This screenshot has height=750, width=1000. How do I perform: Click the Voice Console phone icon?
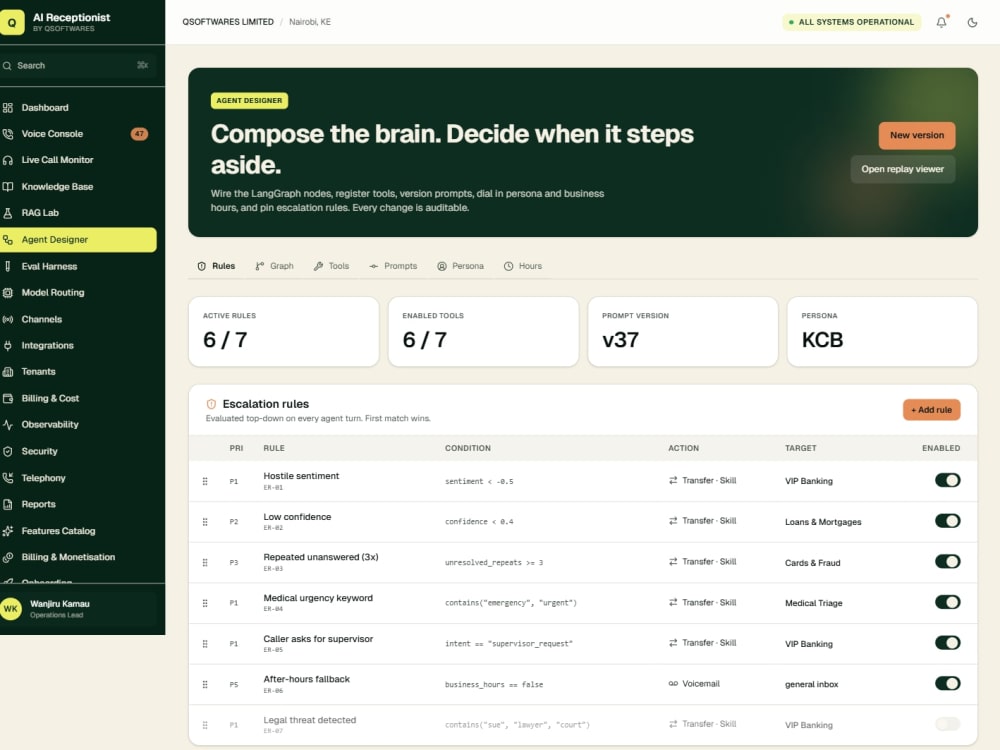[8, 134]
